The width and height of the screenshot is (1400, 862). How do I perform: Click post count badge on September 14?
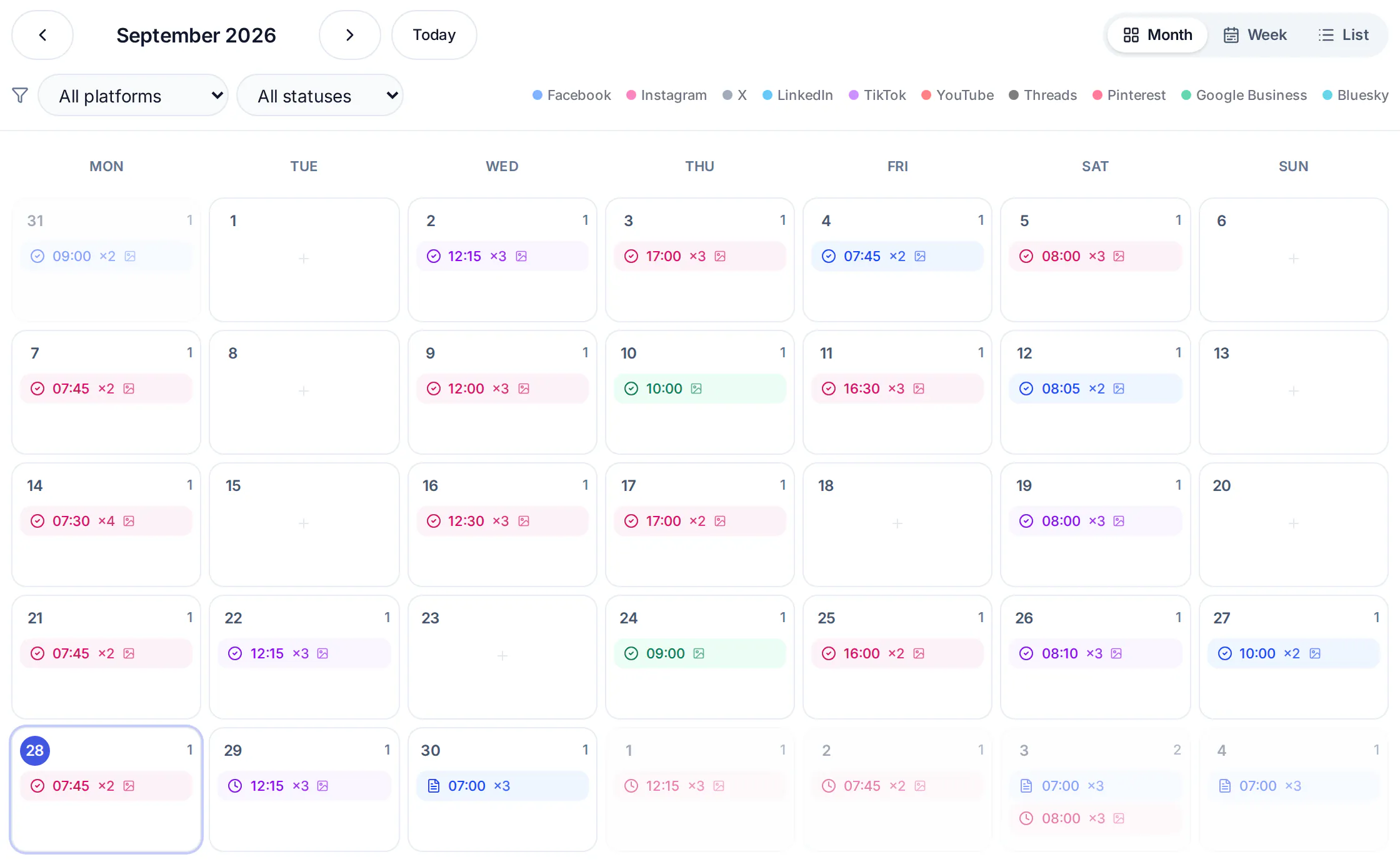tap(189, 485)
